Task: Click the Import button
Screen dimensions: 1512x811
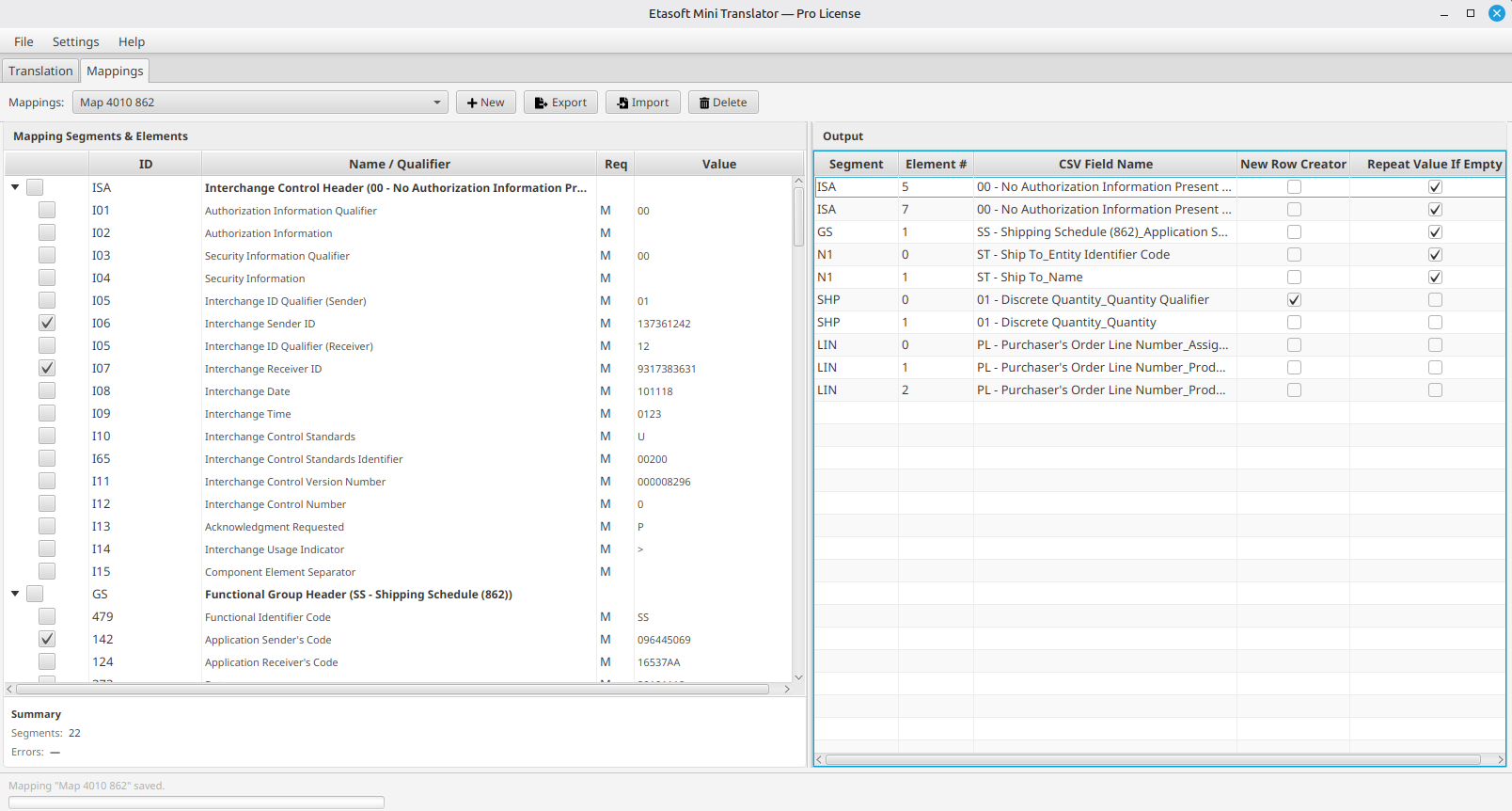Action: 643,103
